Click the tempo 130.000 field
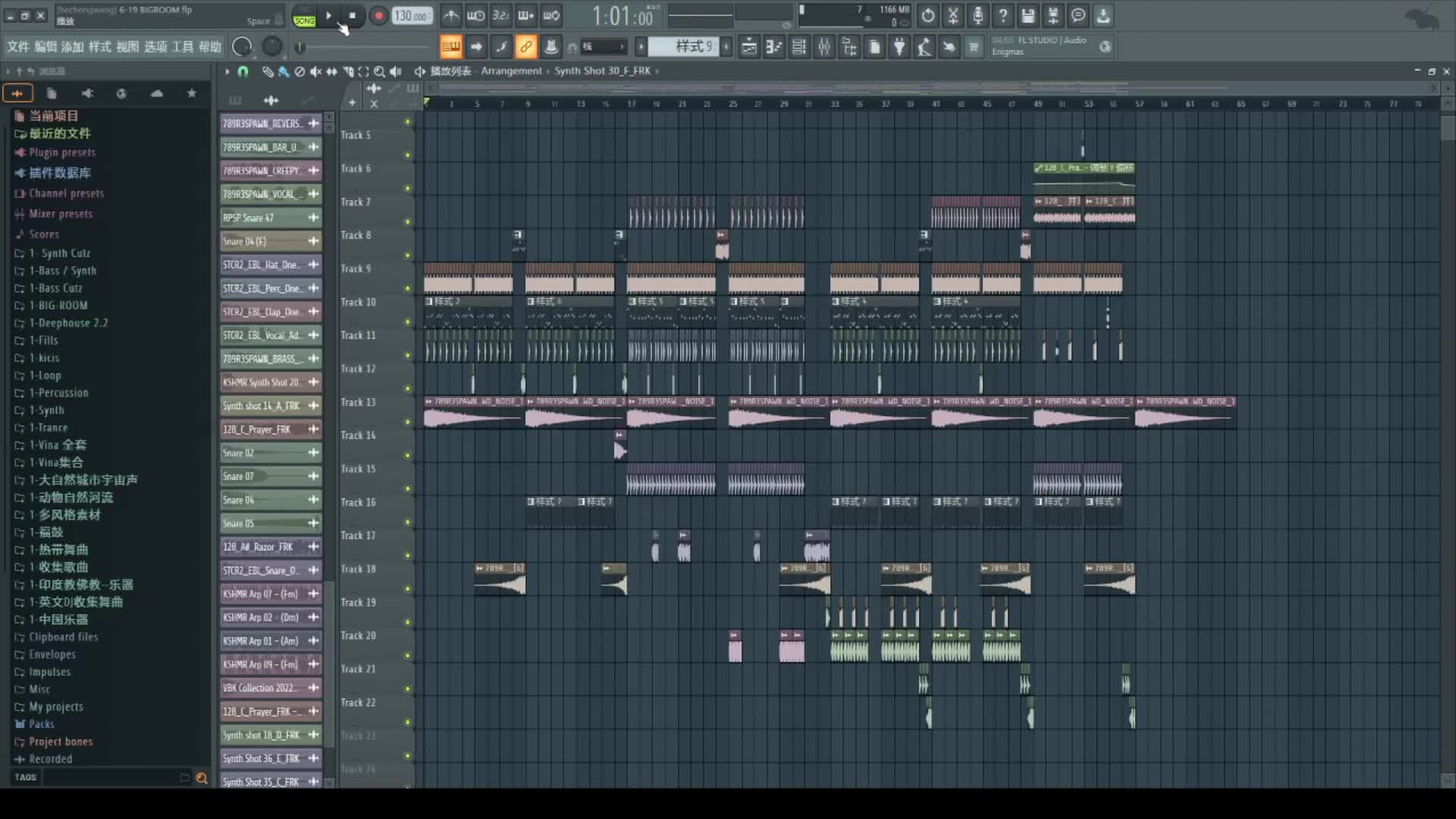 tap(412, 16)
